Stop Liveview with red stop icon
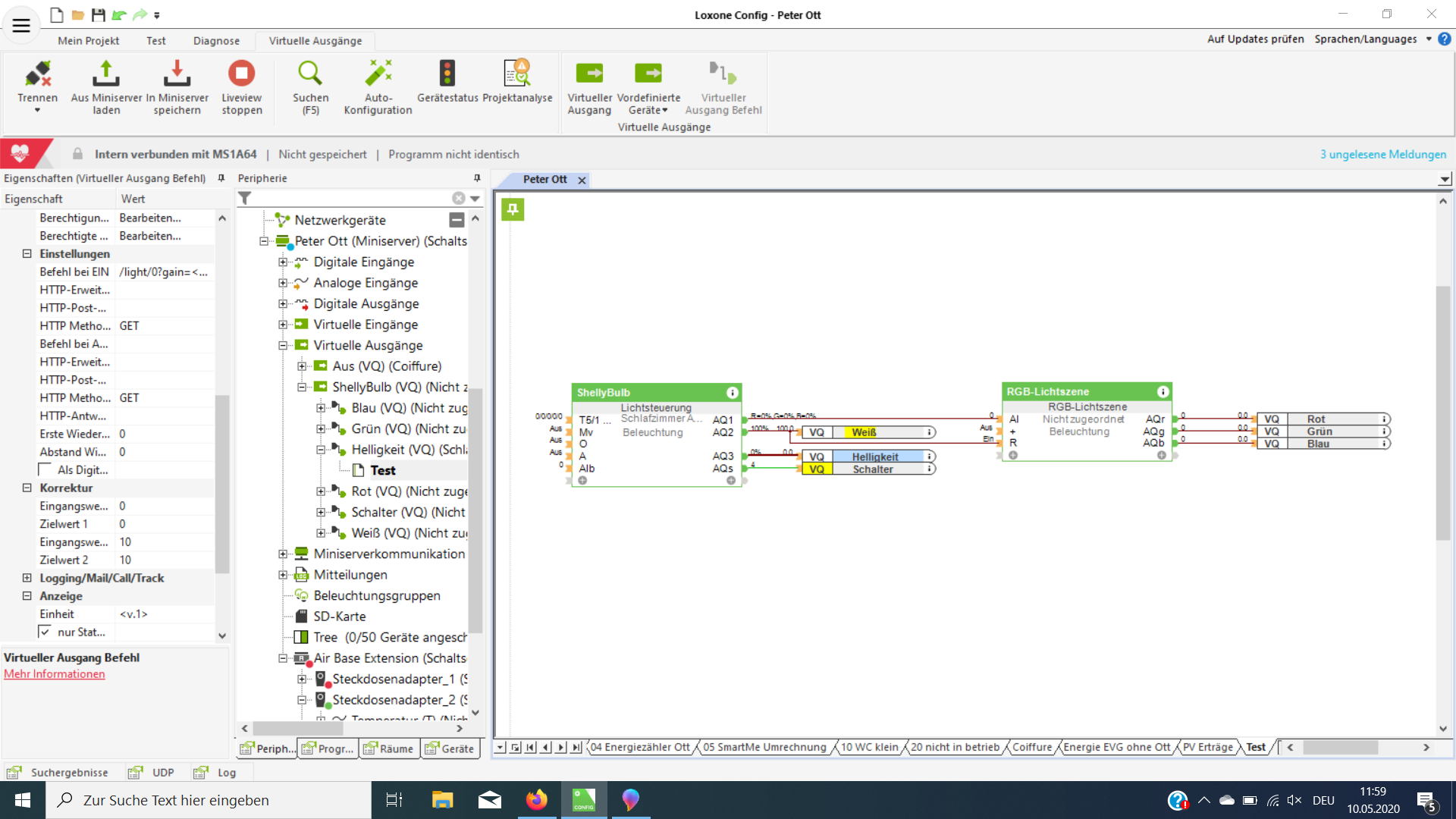The width and height of the screenshot is (1456, 819). coord(241,74)
